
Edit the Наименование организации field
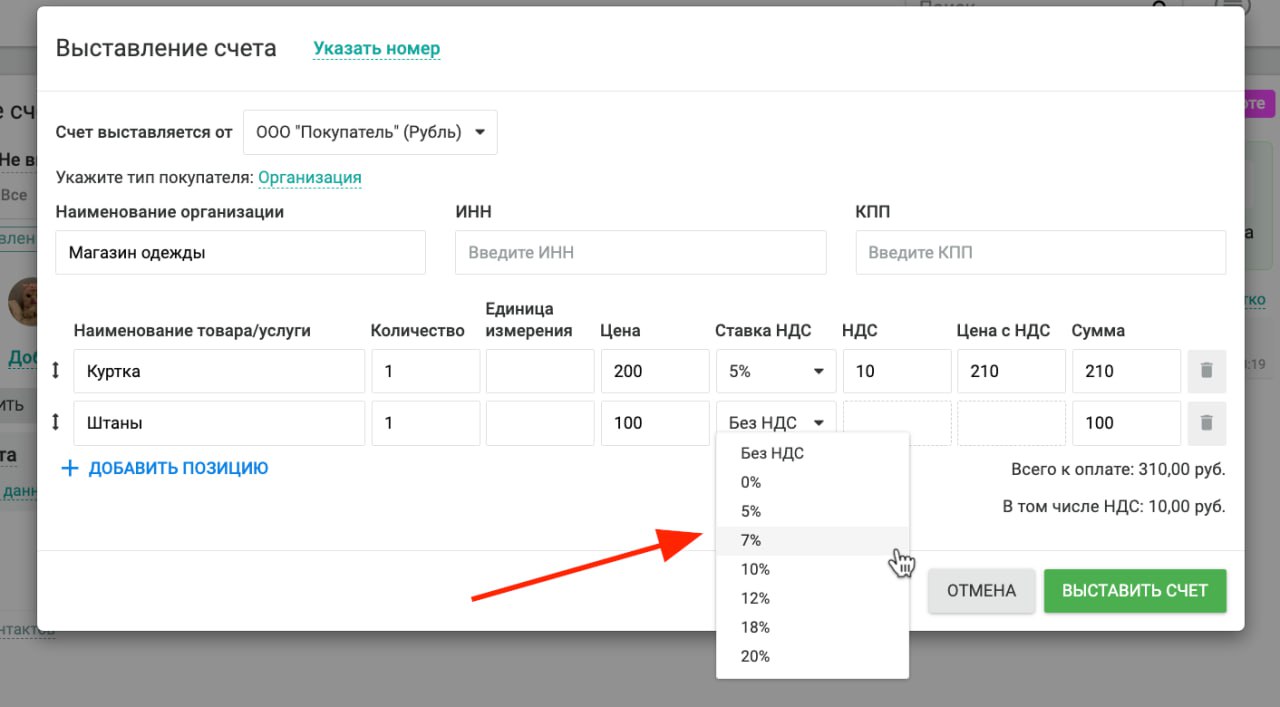[x=240, y=253]
